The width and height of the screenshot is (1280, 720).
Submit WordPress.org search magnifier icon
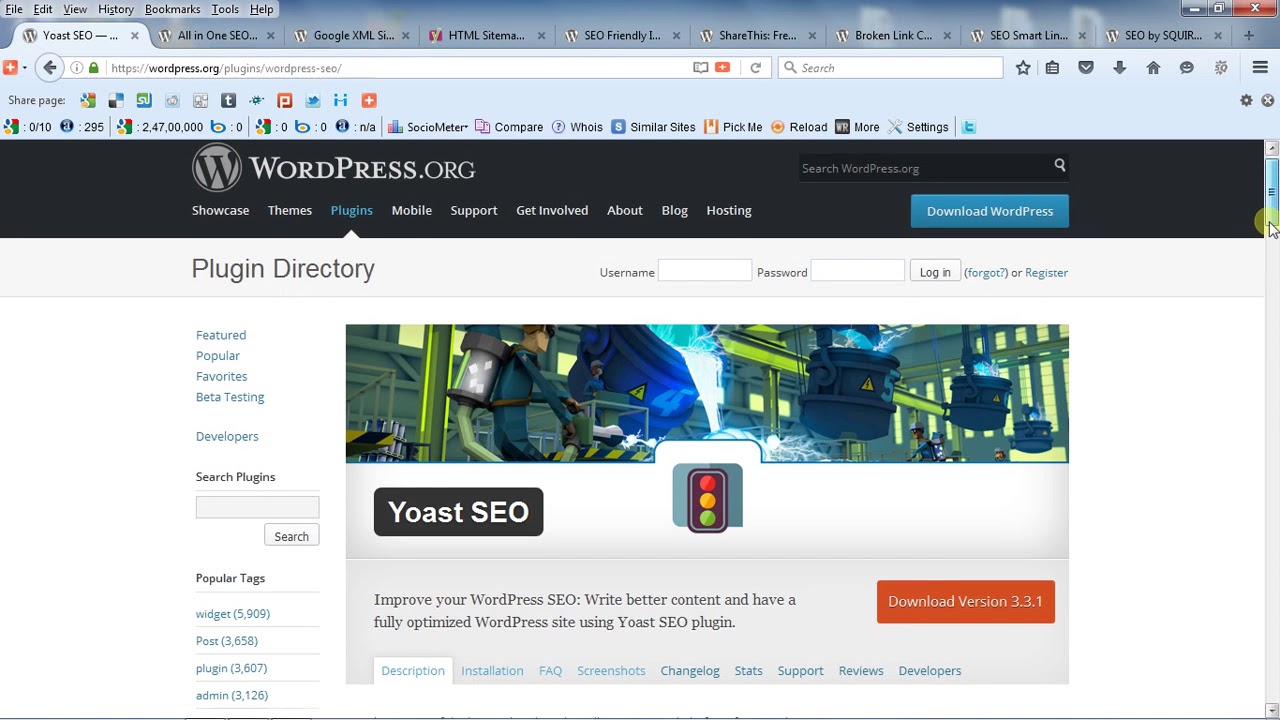point(1060,165)
